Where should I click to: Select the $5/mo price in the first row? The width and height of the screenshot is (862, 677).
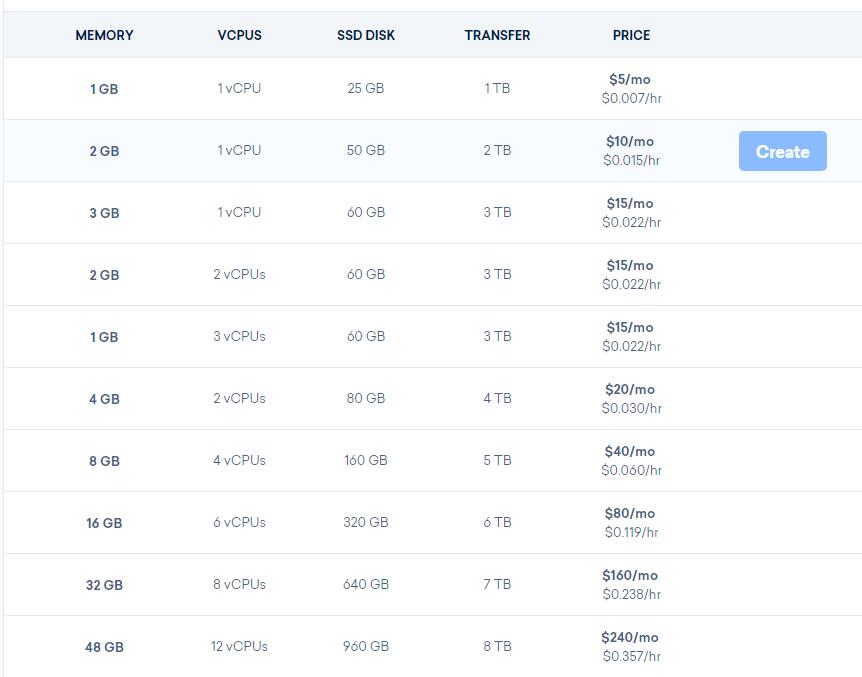[631, 79]
